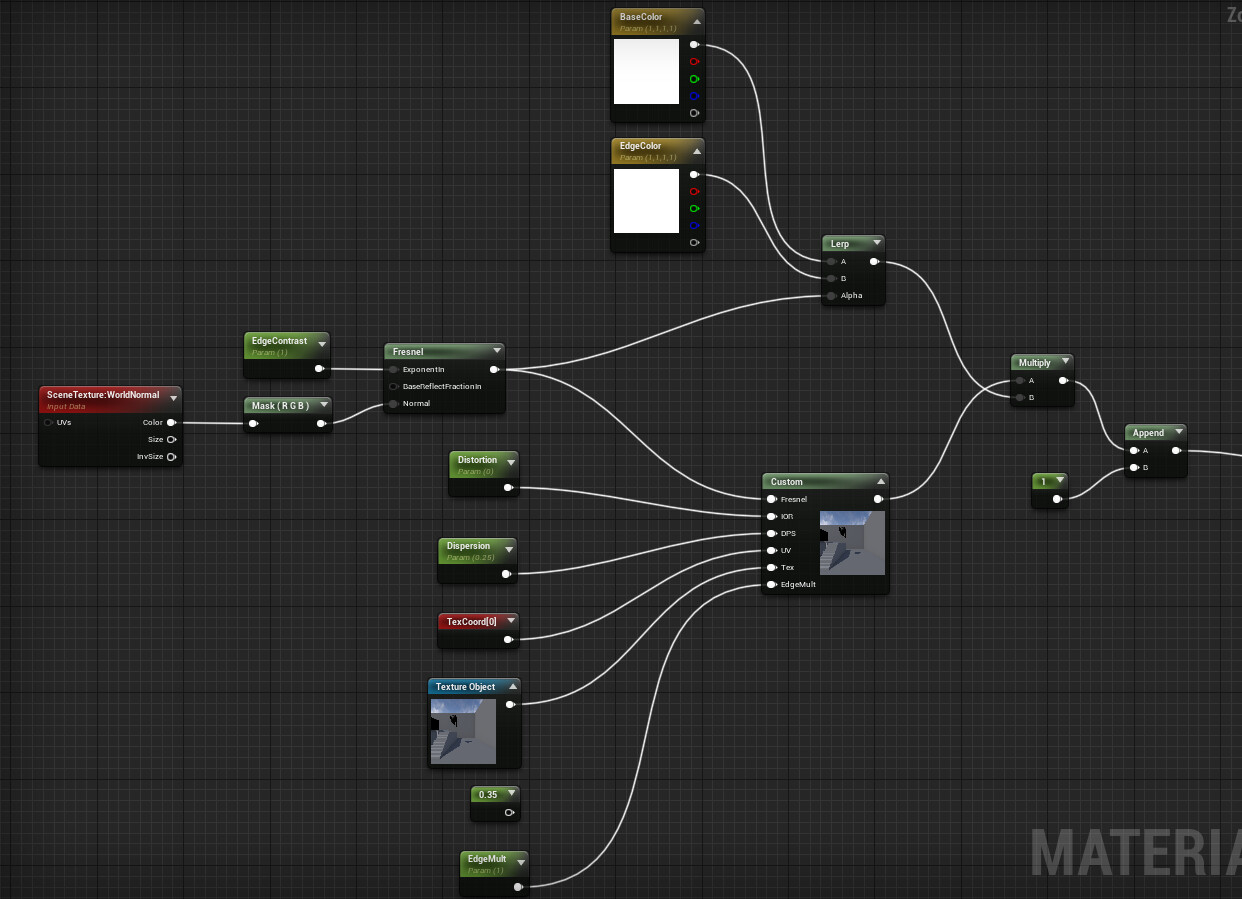Expand the Fresnel node arrow
1242x899 pixels.
point(496,351)
